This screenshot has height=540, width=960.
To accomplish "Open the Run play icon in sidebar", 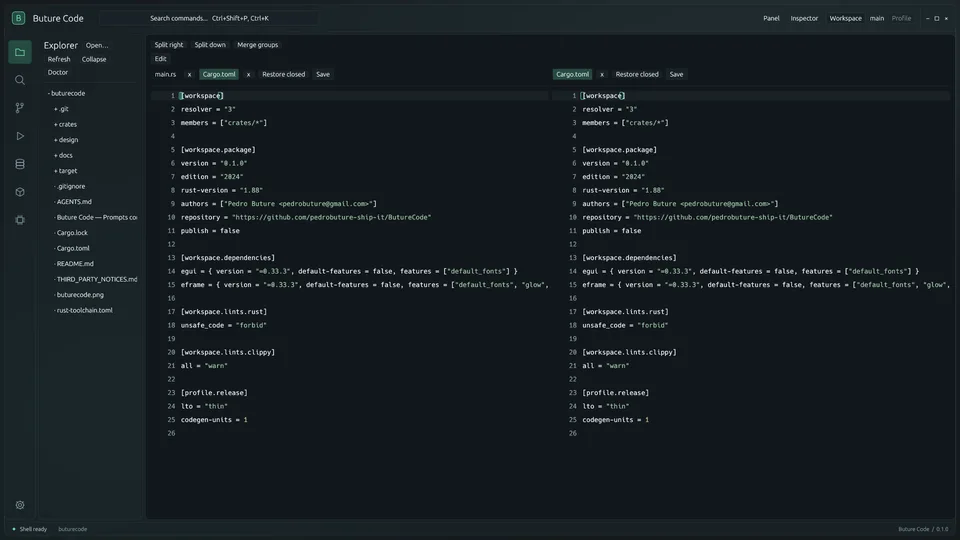I will point(20,136).
